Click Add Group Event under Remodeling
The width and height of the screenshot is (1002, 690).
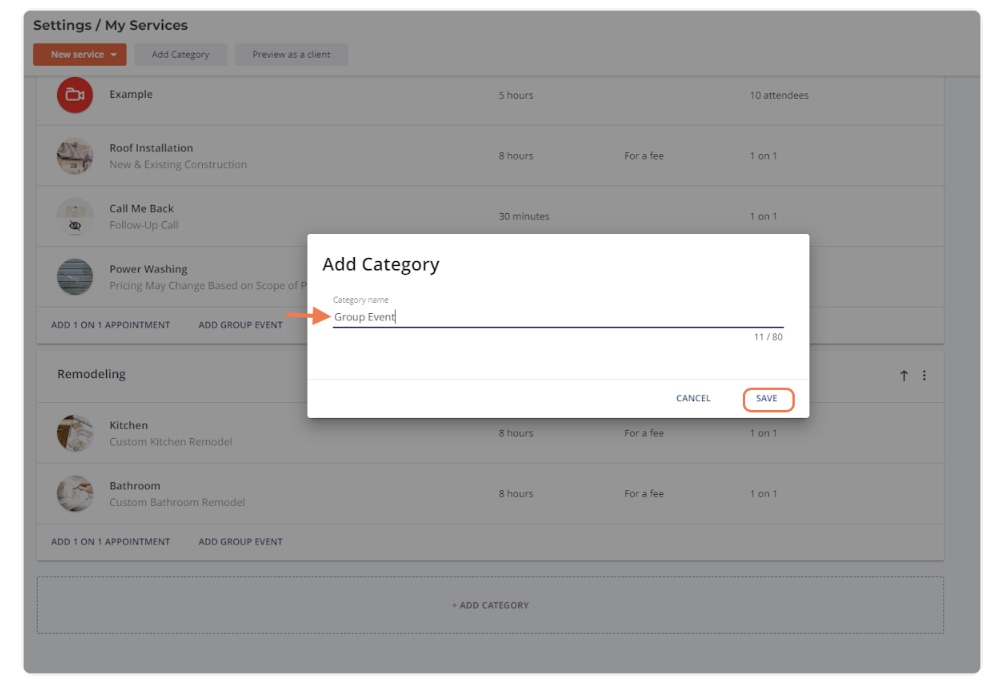(x=240, y=542)
